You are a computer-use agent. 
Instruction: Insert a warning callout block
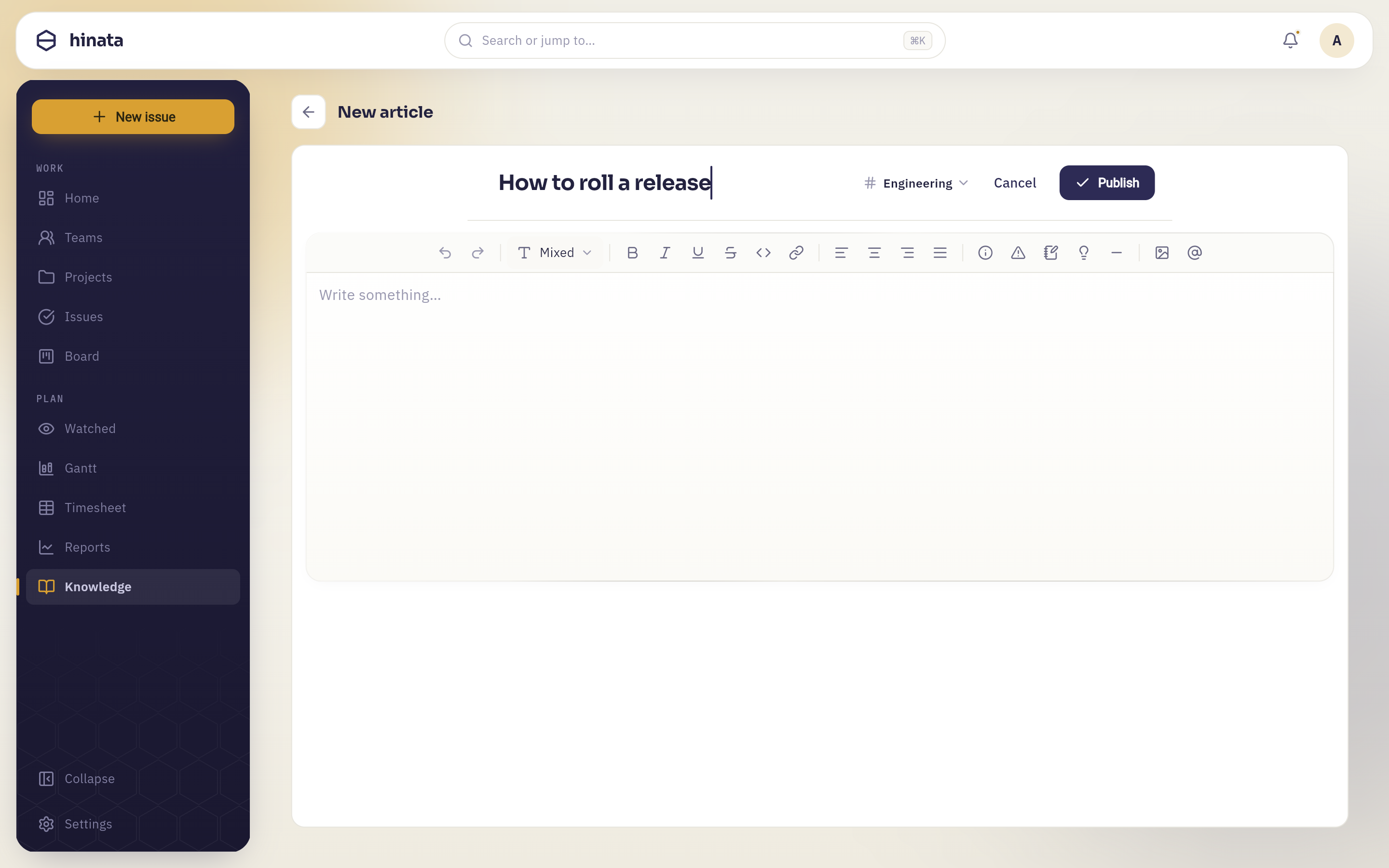click(1018, 253)
